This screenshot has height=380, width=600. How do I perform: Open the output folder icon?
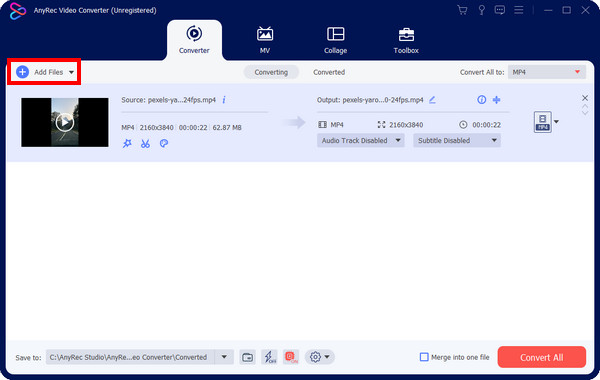(248, 357)
